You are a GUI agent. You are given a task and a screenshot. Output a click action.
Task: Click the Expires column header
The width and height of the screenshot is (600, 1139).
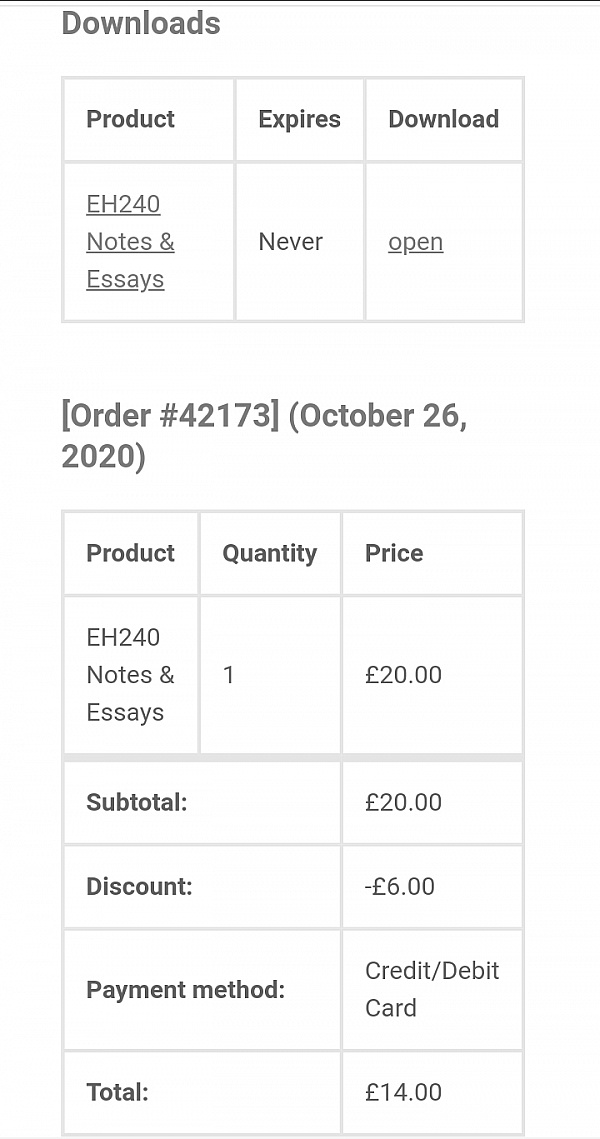pos(299,119)
